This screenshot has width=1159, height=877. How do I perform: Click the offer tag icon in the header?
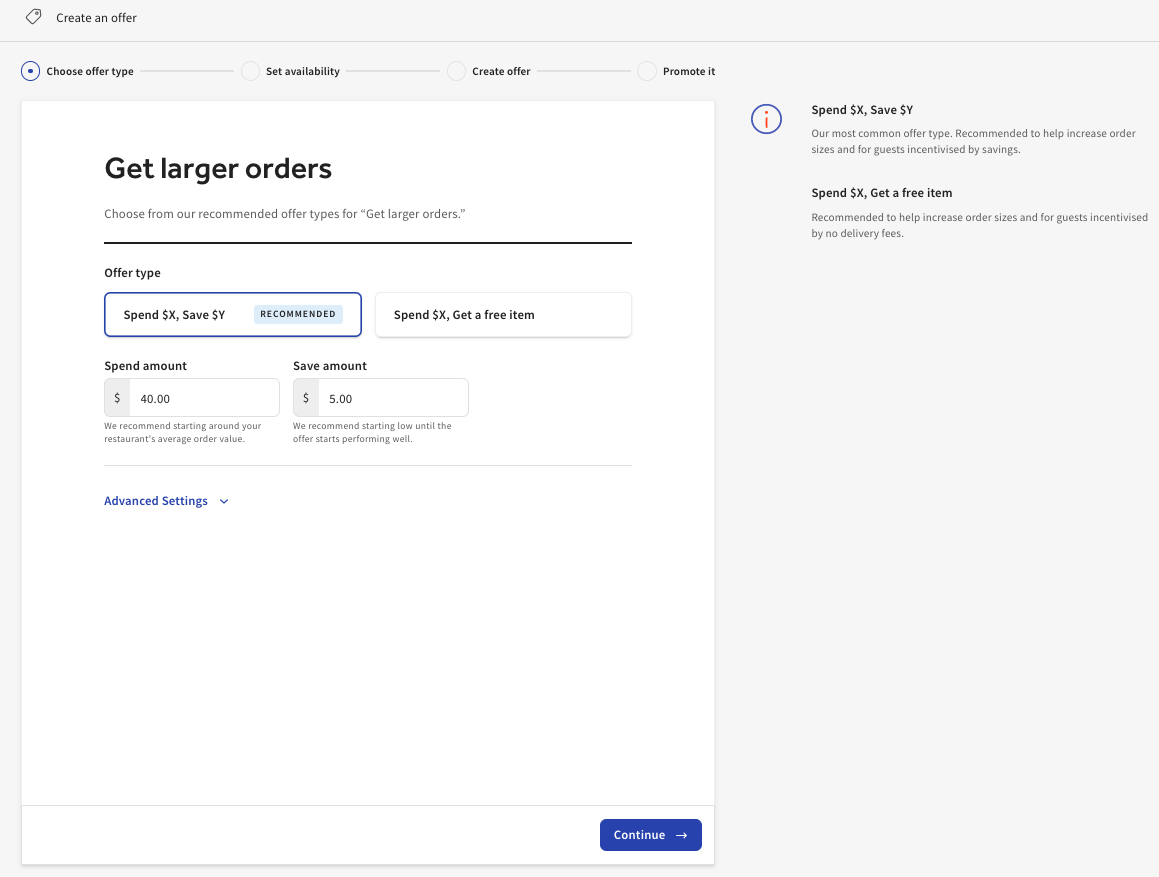(35, 17)
